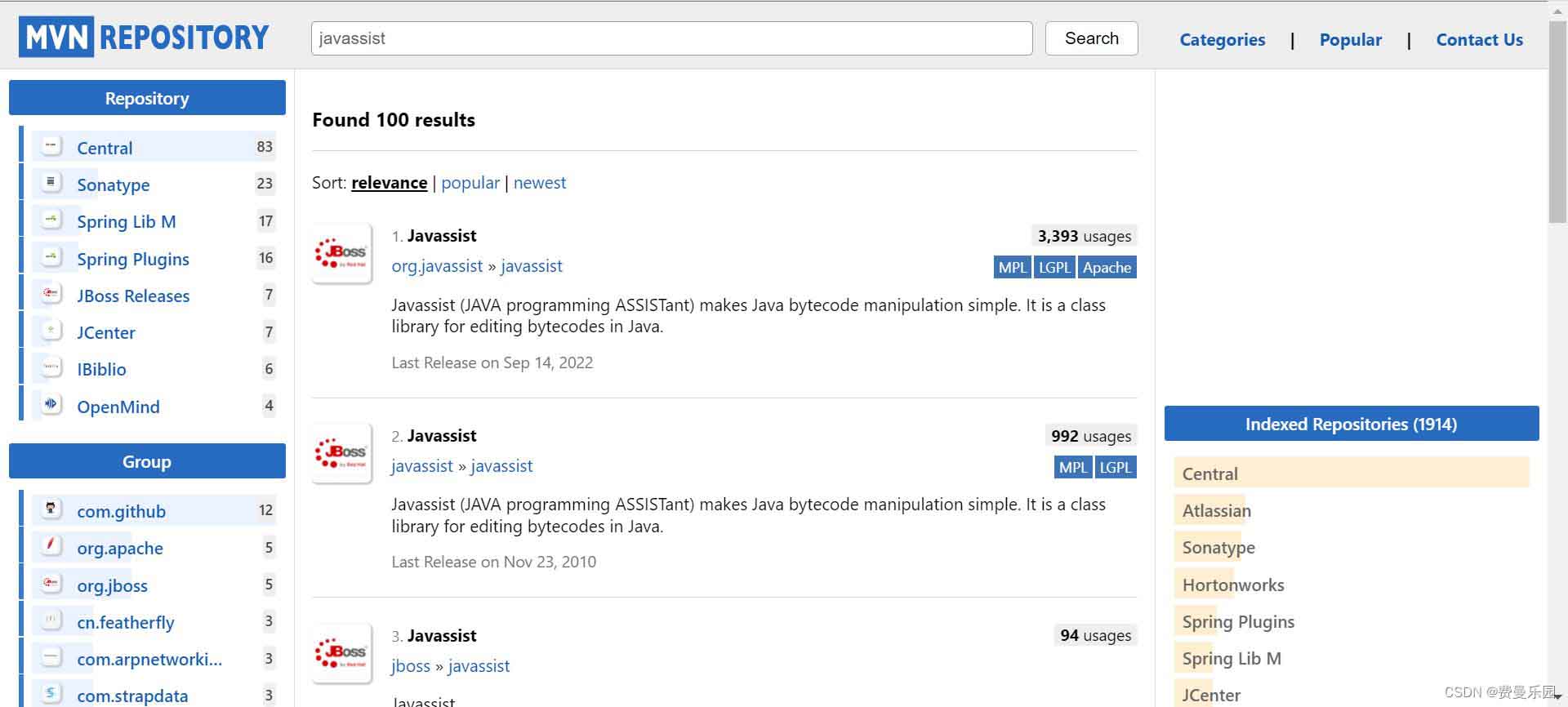
Task: Click LGPL license tag in result 1
Action: 1054,267
